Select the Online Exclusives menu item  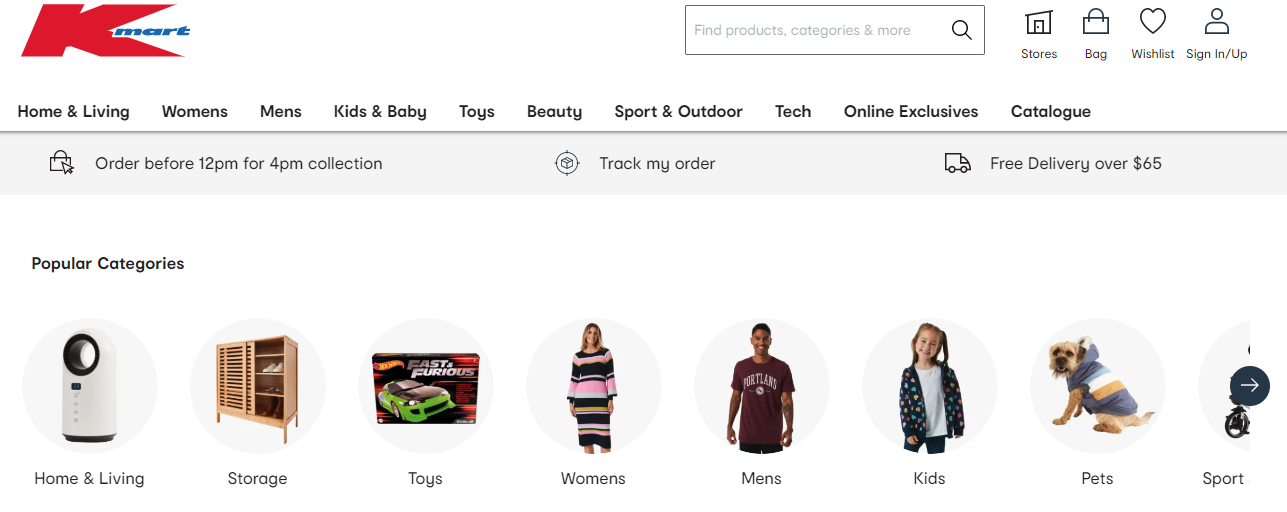click(911, 111)
